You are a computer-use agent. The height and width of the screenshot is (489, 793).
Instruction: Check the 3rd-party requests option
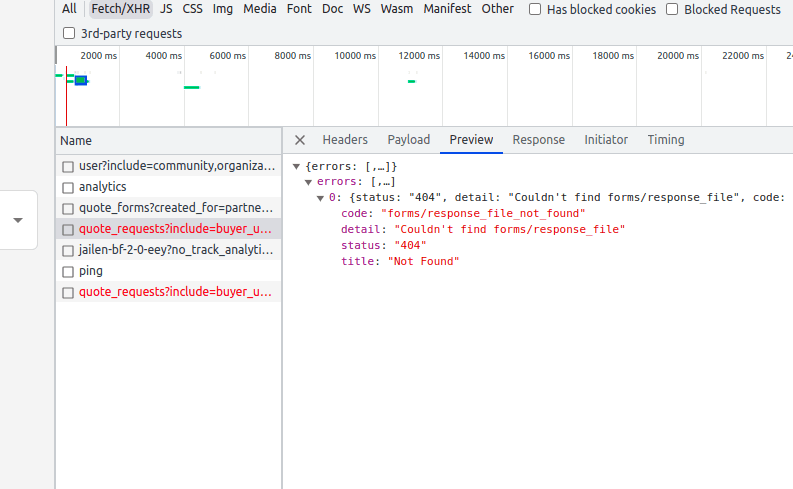[x=69, y=33]
